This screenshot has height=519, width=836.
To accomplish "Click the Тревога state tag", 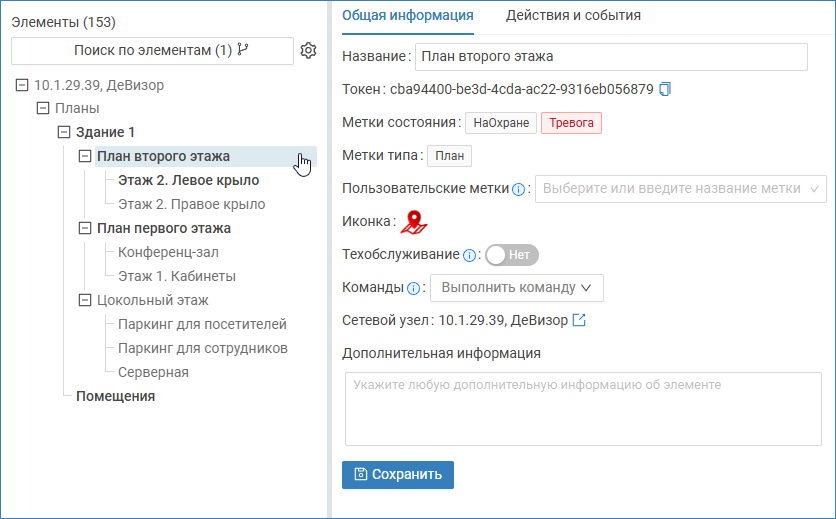I will click(x=571, y=123).
